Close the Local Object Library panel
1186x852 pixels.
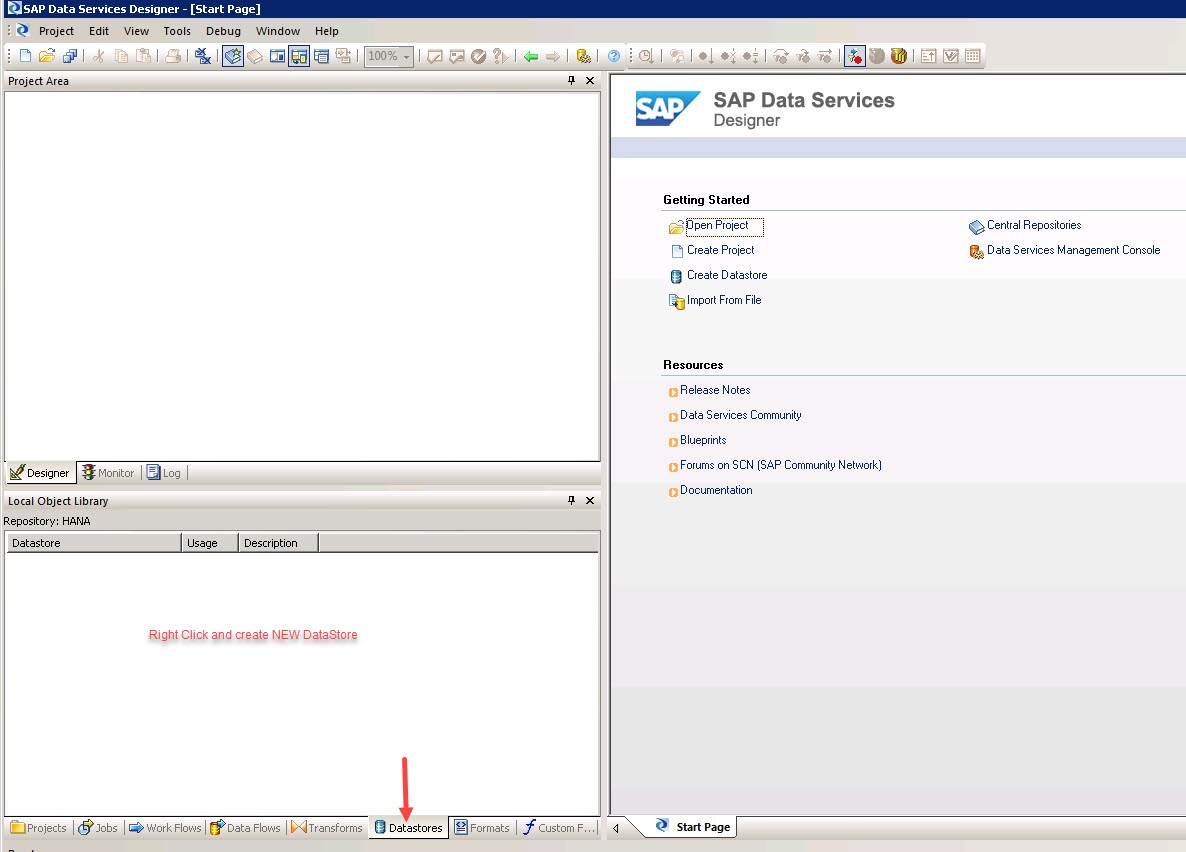590,500
